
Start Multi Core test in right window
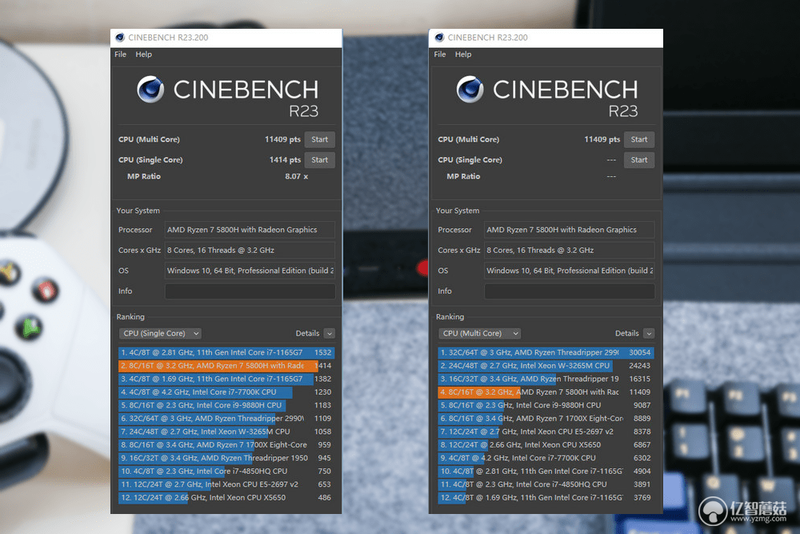tap(639, 139)
